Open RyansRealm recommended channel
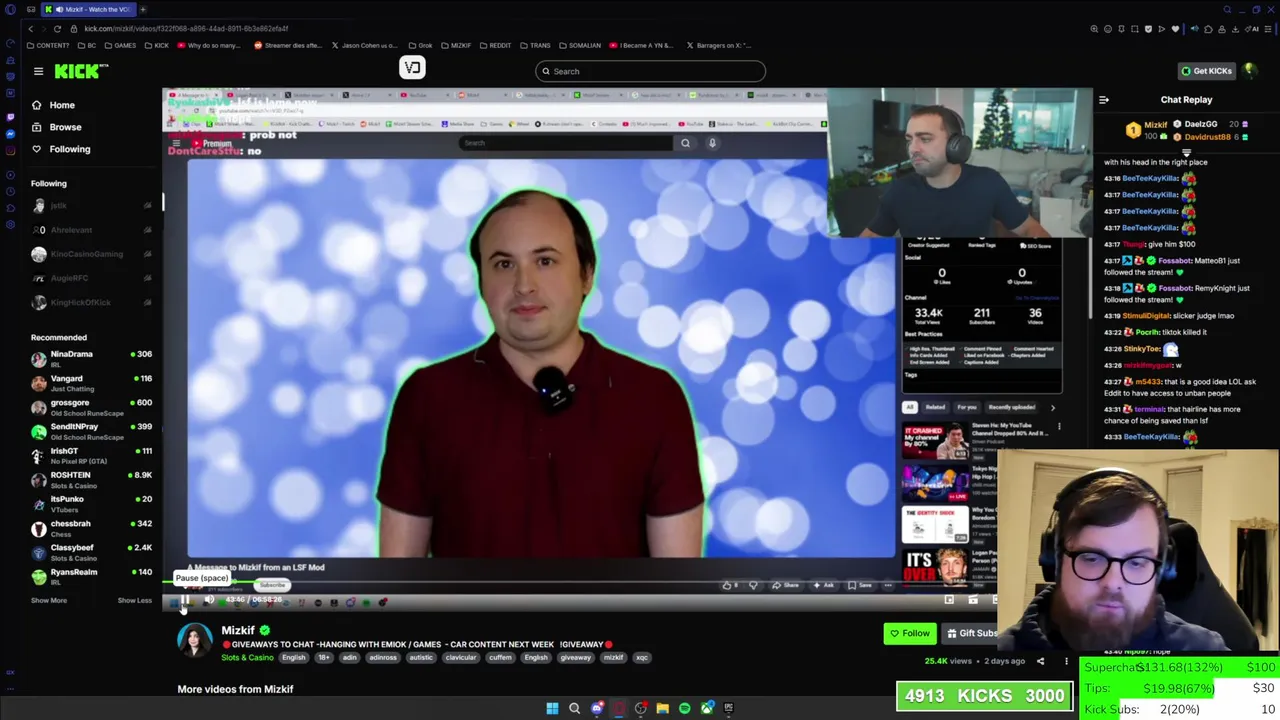Image resolution: width=1280 pixels, height=720 pixels. (x=92, y=576)
